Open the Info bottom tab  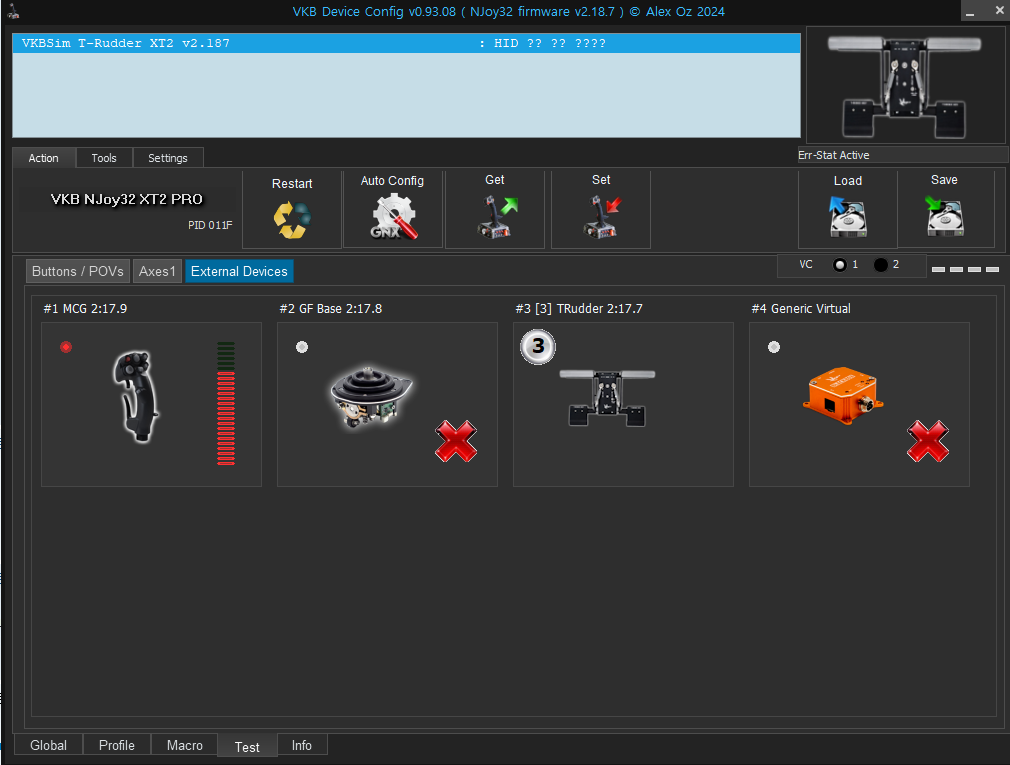(301, 745)
